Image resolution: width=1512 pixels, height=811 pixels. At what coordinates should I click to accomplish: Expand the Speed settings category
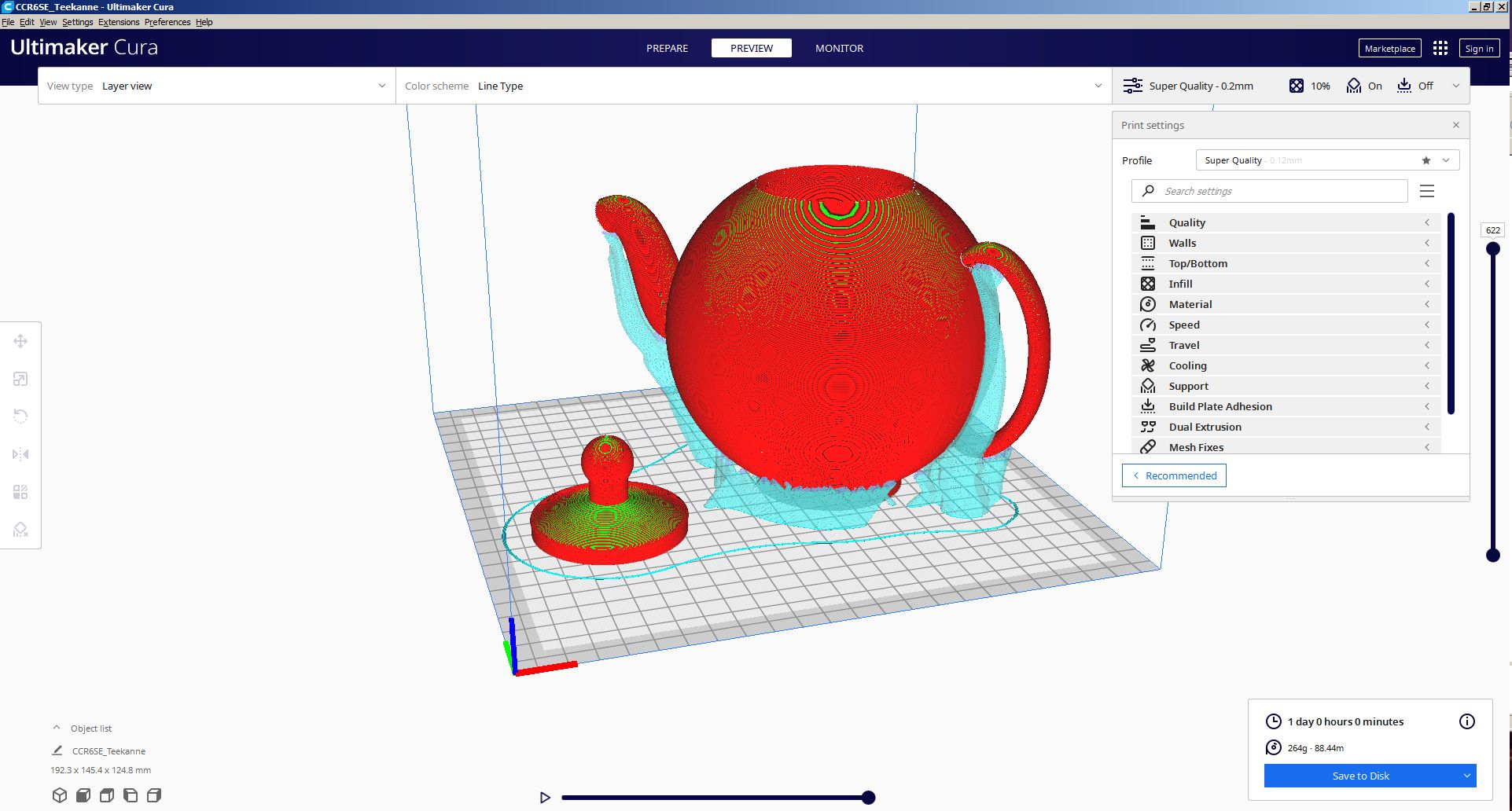click(1286, 325)
